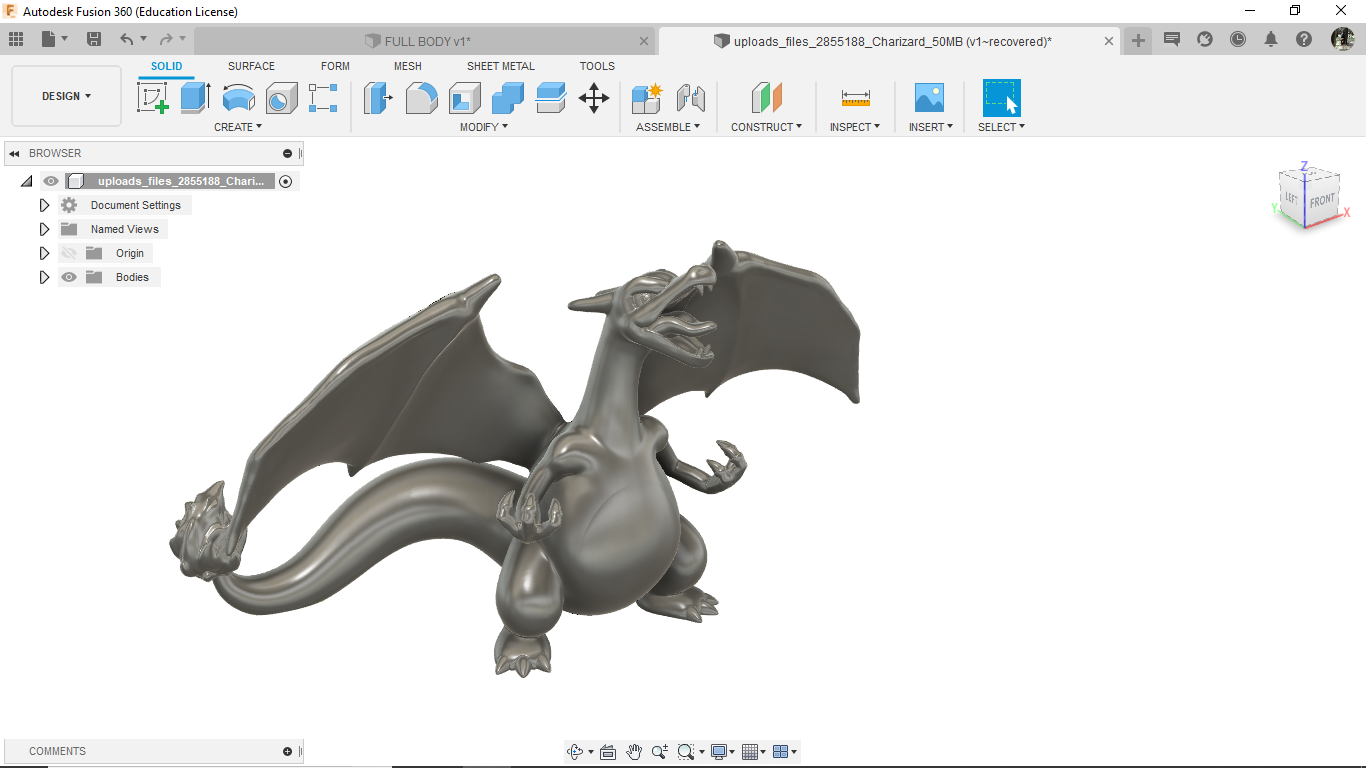Activate the Extrude tool
Screen dimensions: 1366x768
pos(193,98)
